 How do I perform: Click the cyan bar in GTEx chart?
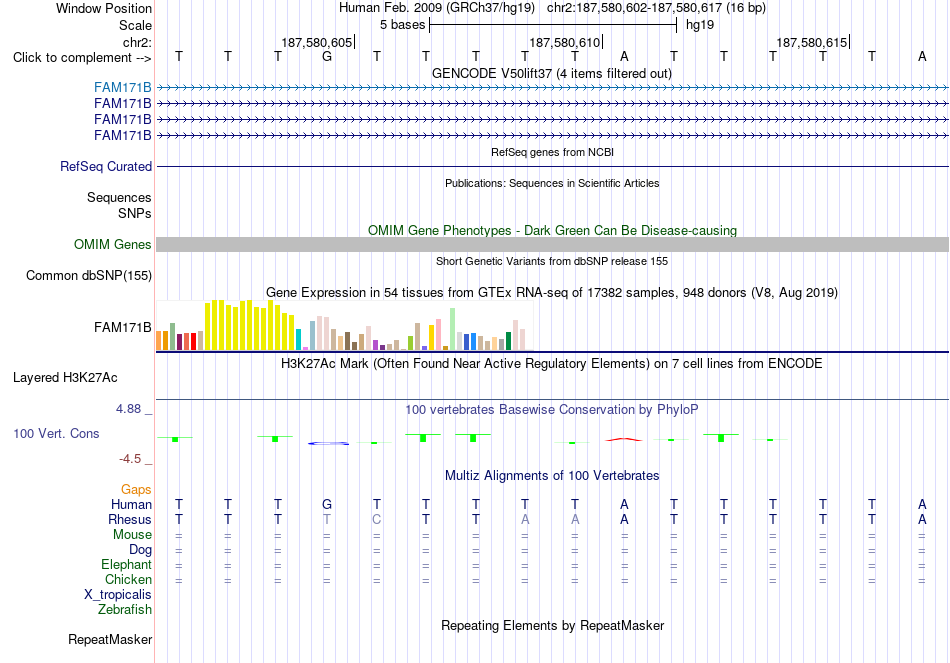click(299, 339)
